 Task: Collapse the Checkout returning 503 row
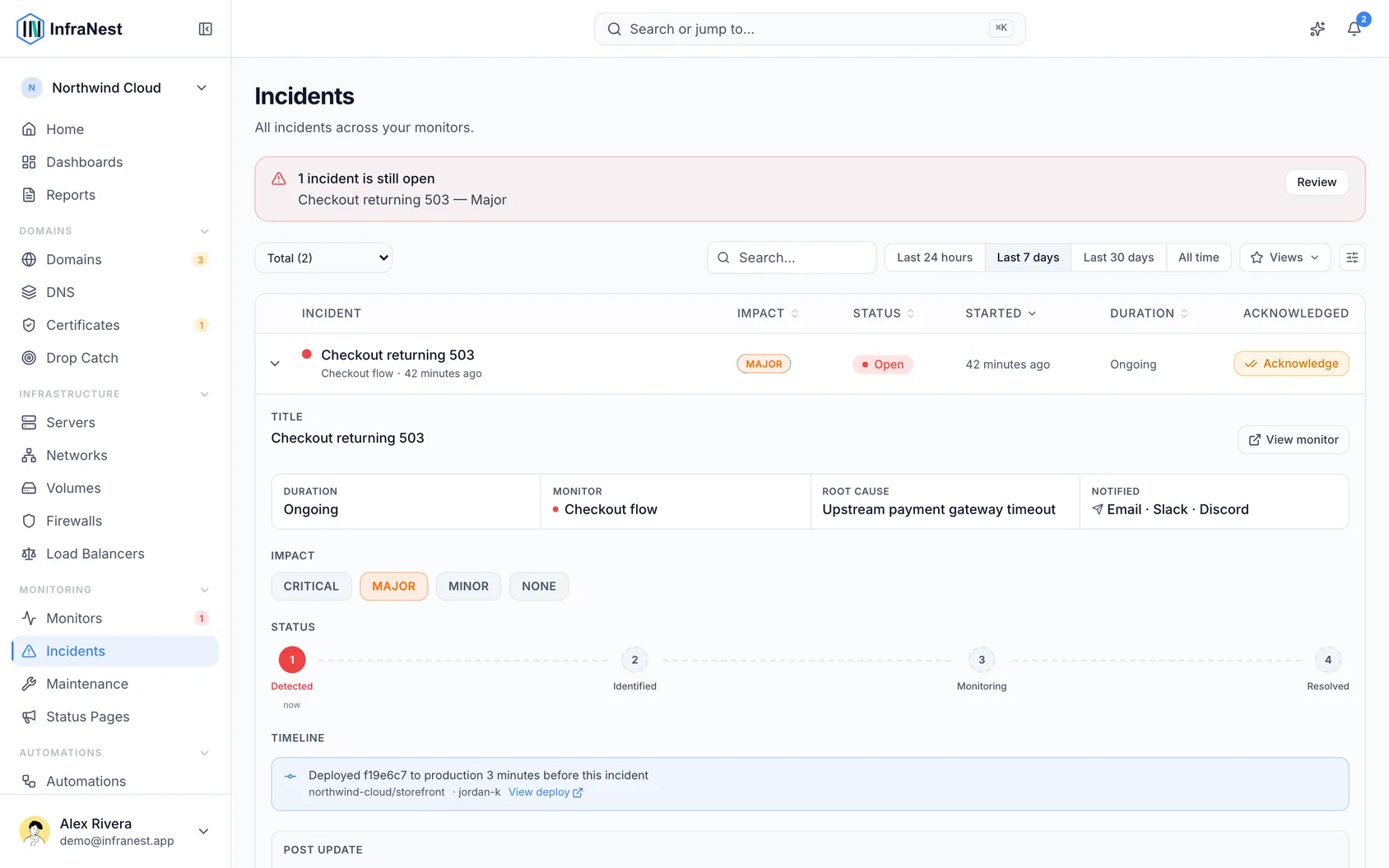coord(276,364)
